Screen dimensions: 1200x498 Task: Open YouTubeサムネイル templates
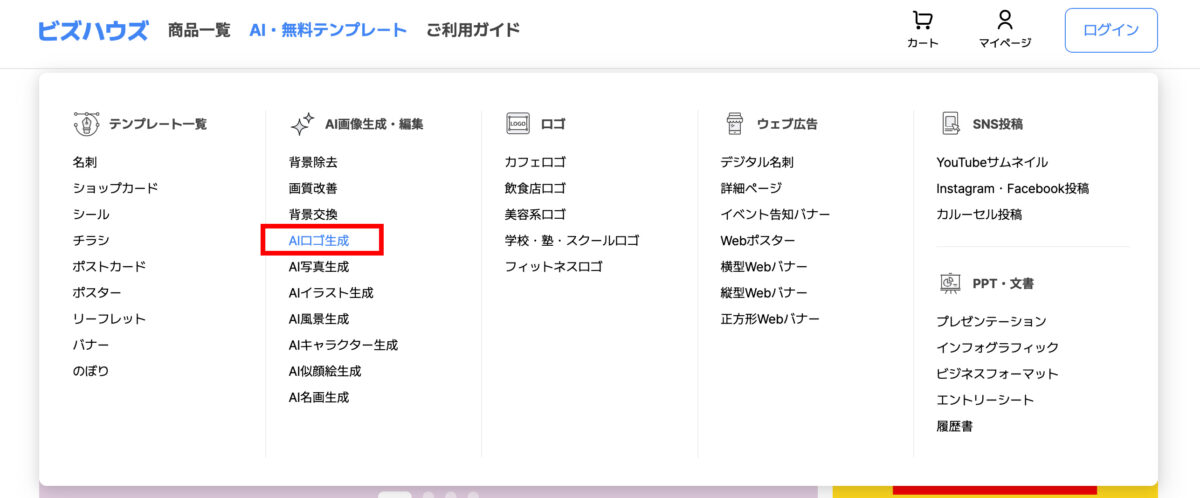(992, 162)
